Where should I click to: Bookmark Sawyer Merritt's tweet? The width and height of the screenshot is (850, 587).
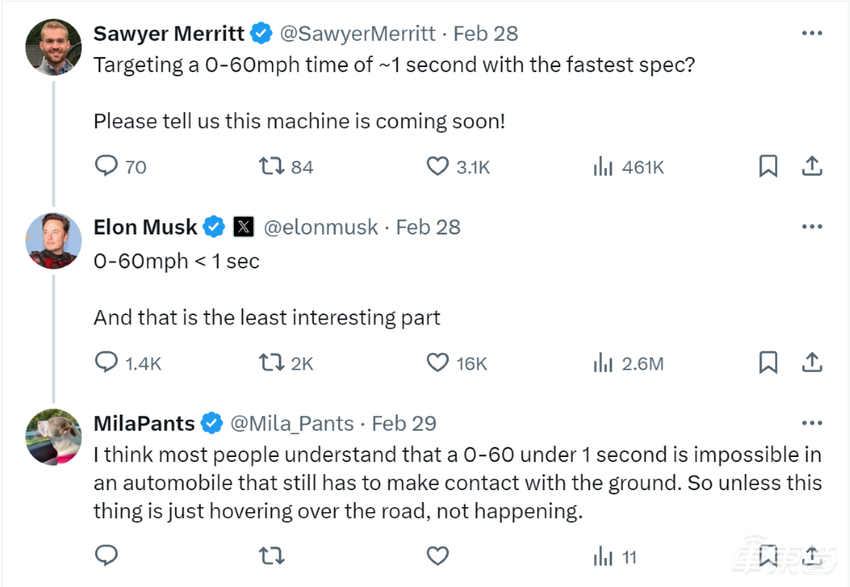click(x=768, y=166)
